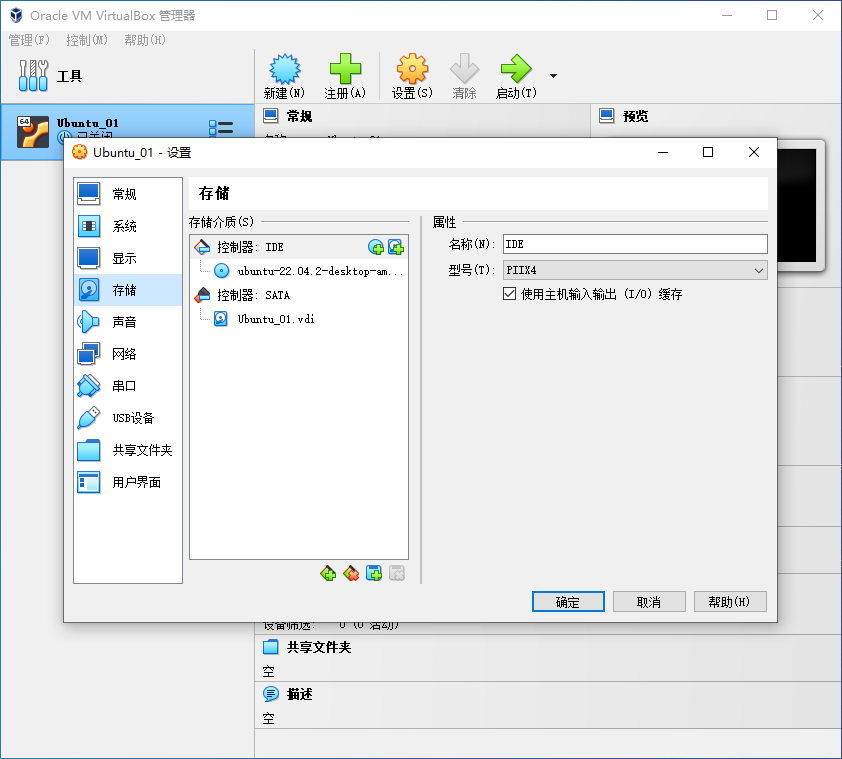
Task: Cancel the dialog with the 取消 button
Action: (x=649, y=602)
